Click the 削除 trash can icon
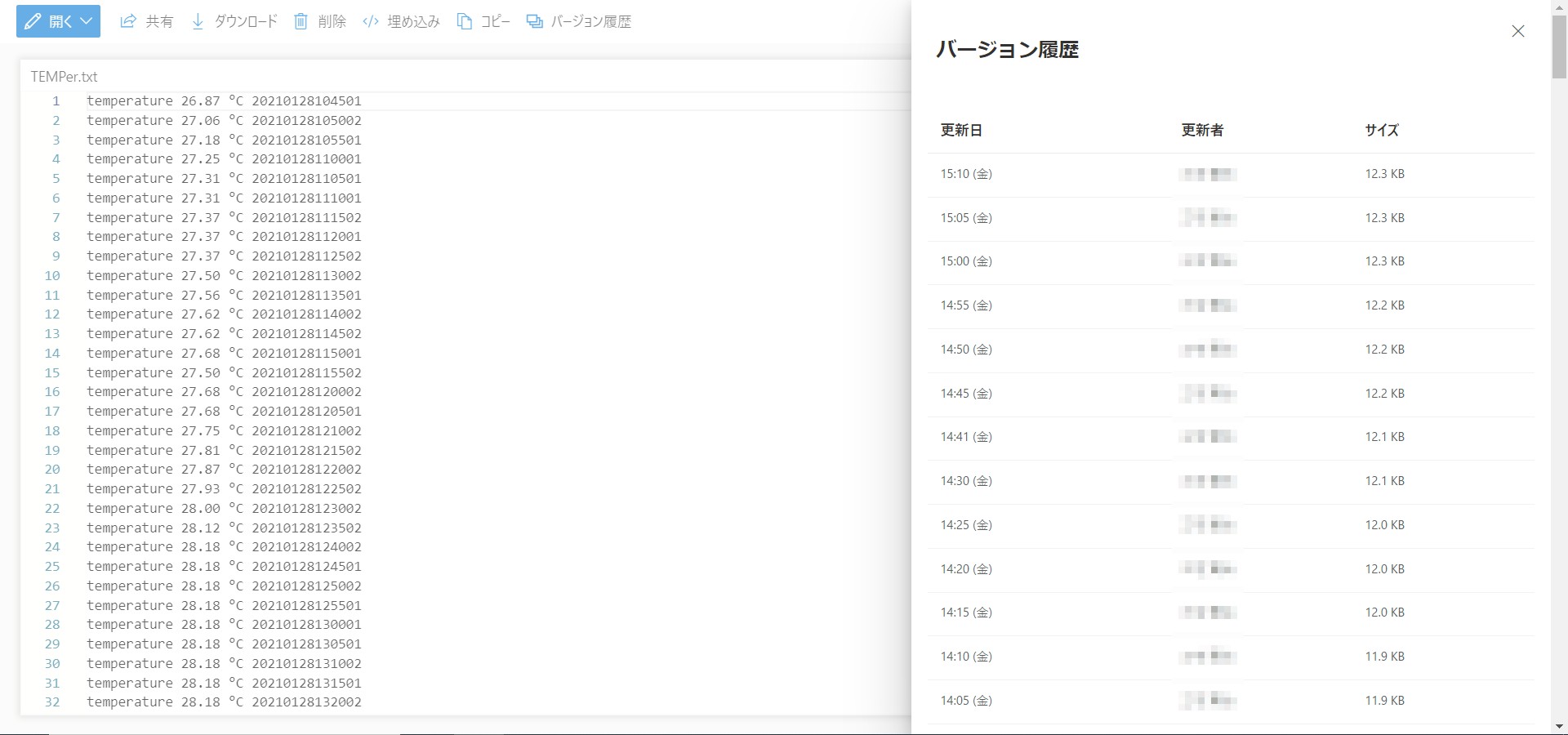 pyautogui.click(x=301, y=22)
